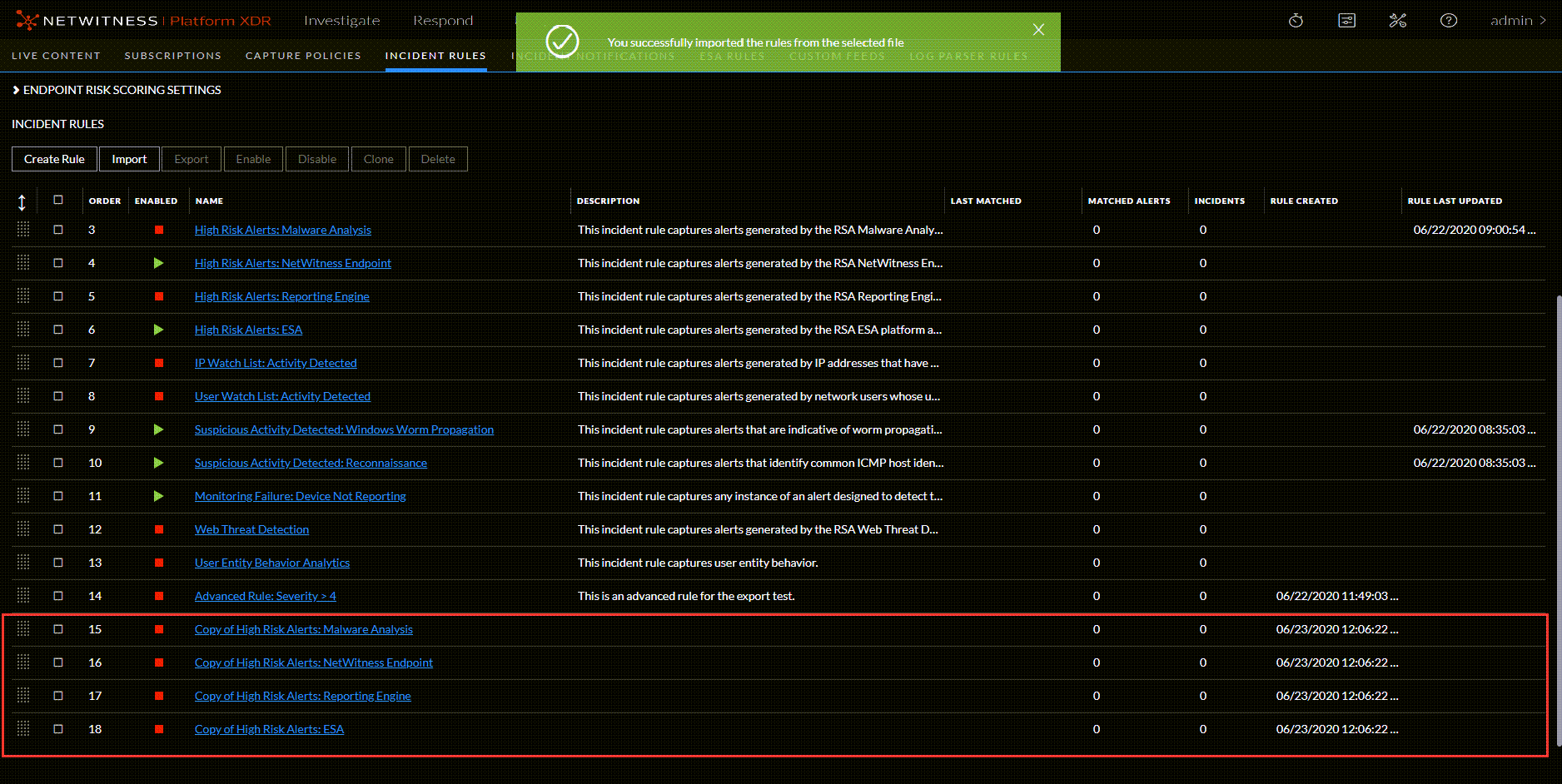Select the header checkbox to select all rules

tap(57, 201)
